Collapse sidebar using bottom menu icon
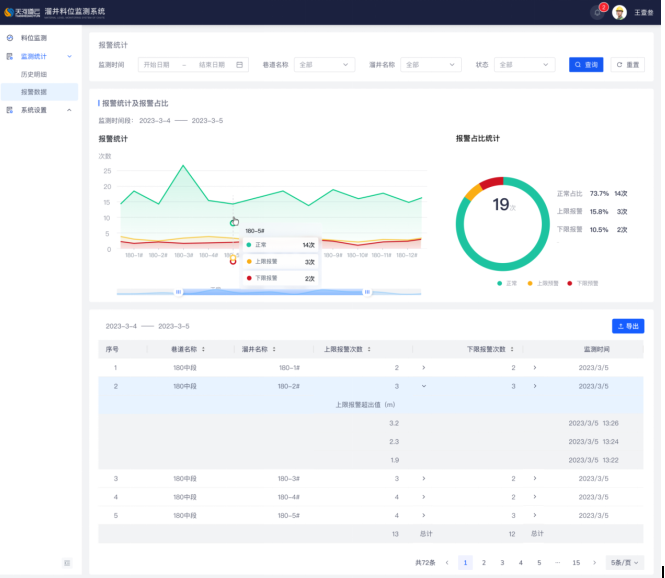Viewport: 665px width, 578px height. 67,563
